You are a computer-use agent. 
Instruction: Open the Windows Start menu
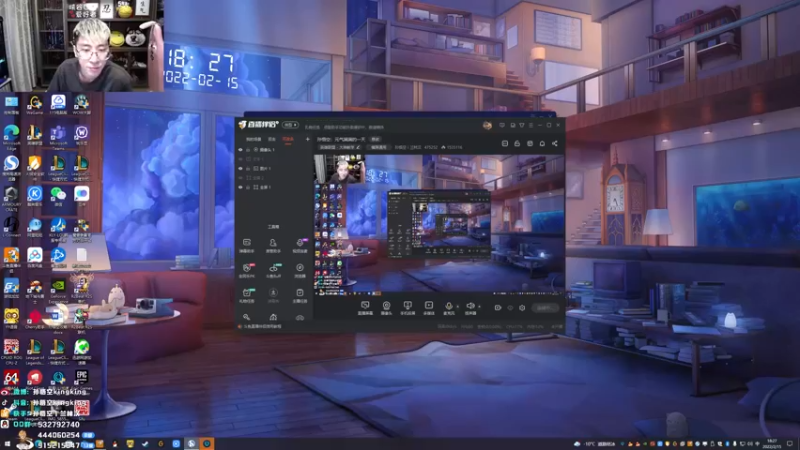coord(7,444)
